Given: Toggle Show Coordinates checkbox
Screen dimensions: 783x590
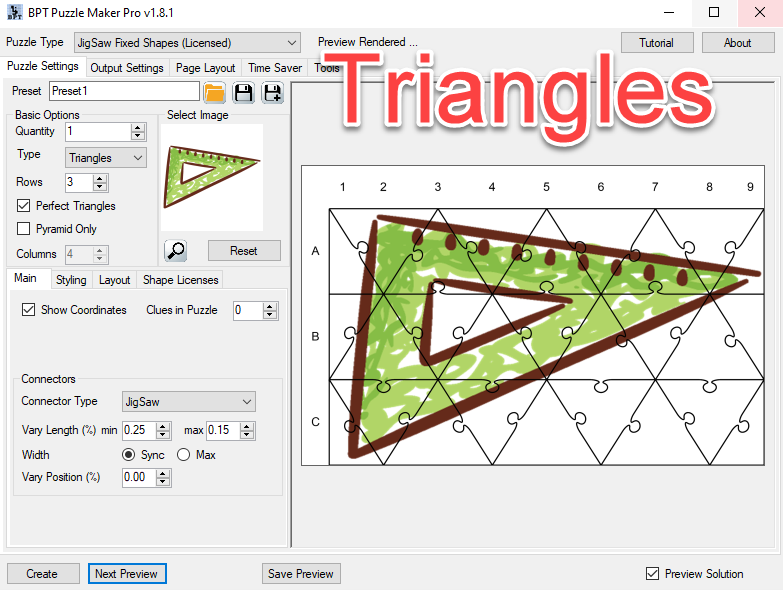Looking at the screenshot, I should (28, 310).
